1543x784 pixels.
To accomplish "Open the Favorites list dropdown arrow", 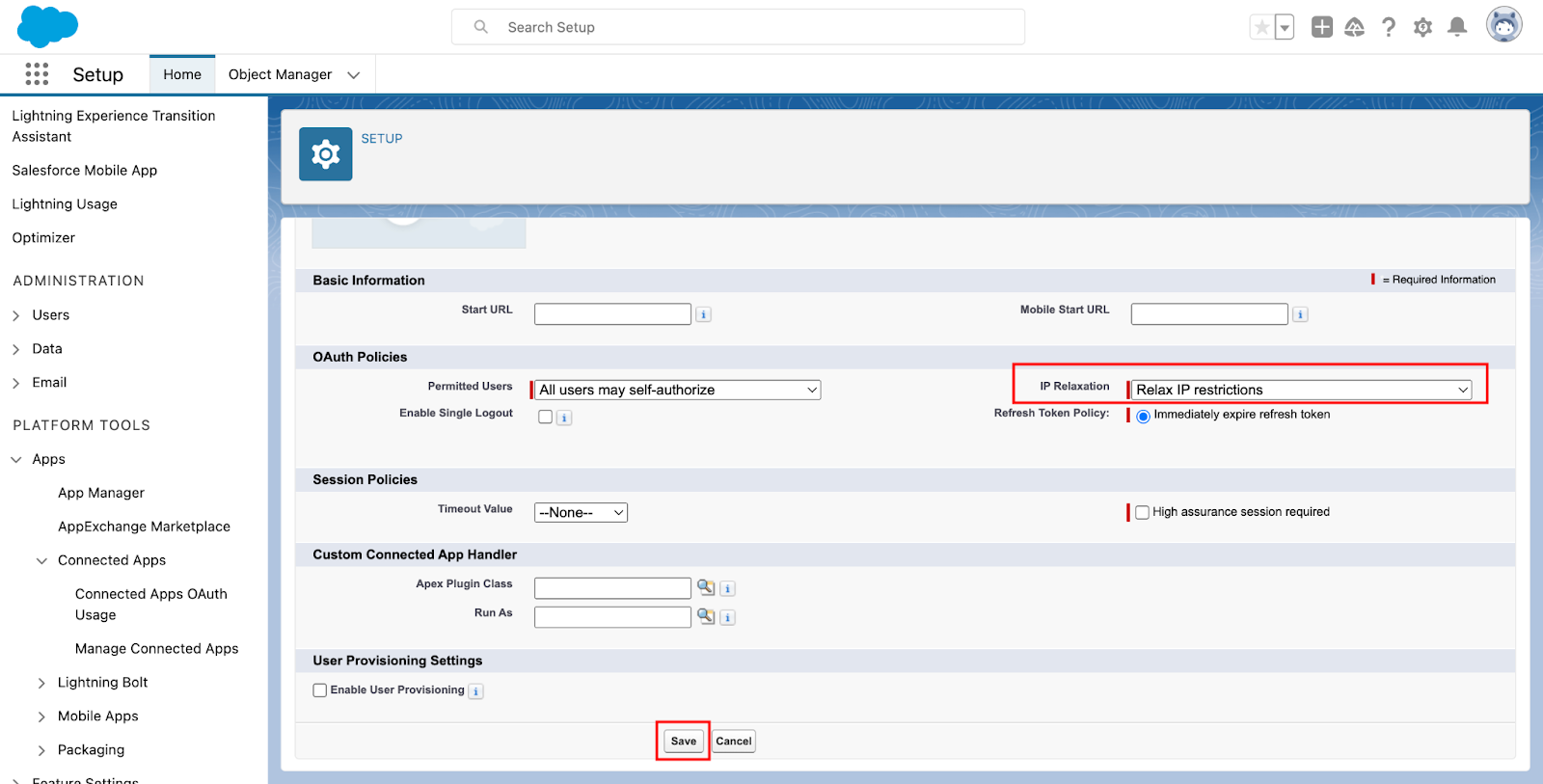I will (x=1285, y=27).
